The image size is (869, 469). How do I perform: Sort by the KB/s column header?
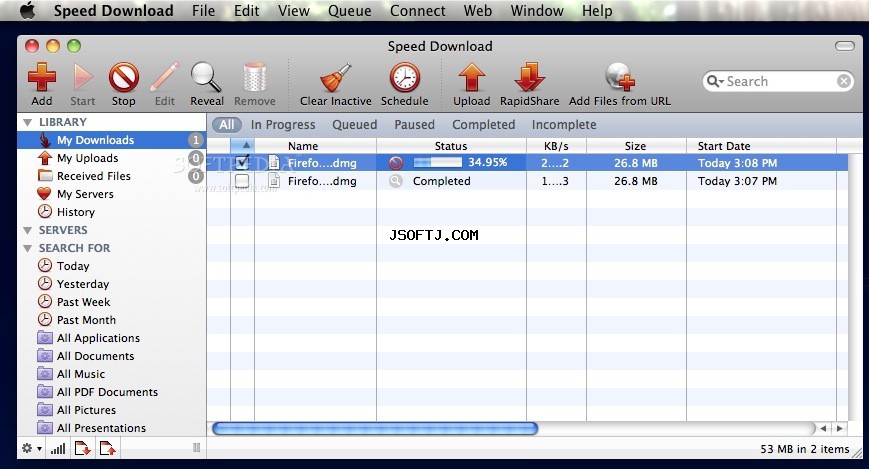click(x=556, y=146)
